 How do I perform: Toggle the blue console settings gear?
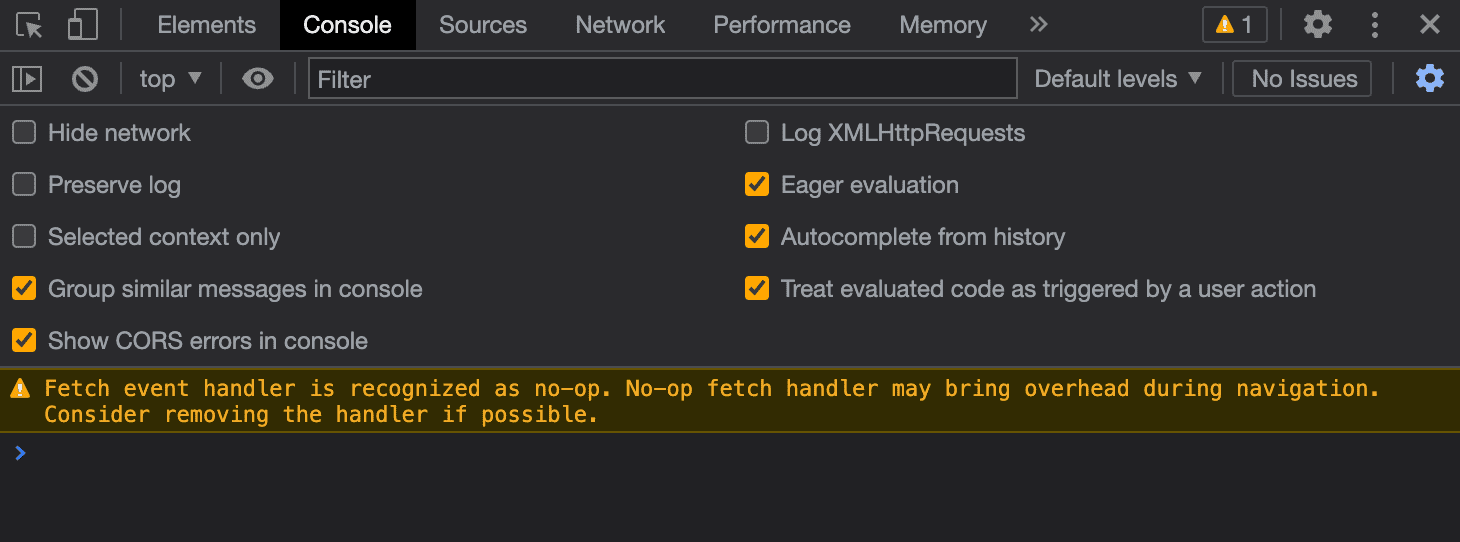(x=1430, y=79)
